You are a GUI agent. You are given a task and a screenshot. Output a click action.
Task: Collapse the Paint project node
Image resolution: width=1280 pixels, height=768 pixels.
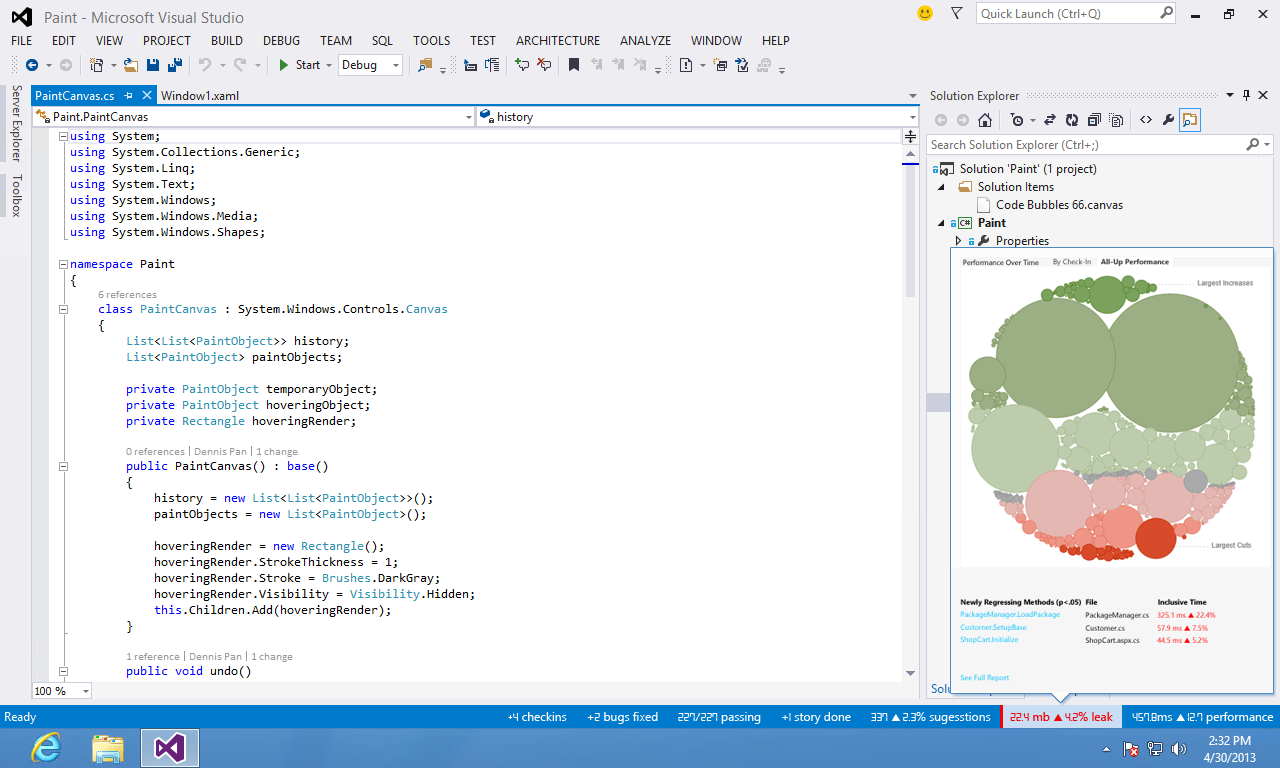point(940,223)
